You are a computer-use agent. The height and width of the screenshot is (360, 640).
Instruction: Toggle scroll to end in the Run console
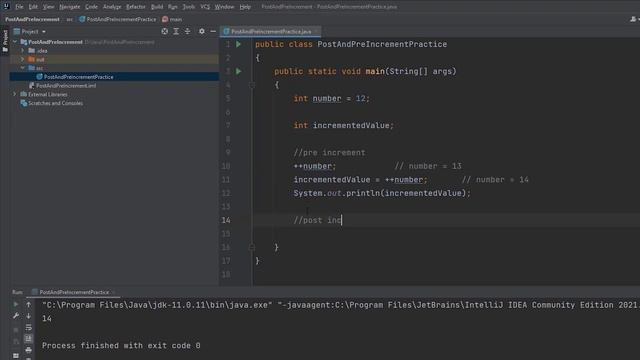click(x=29, y=338)
